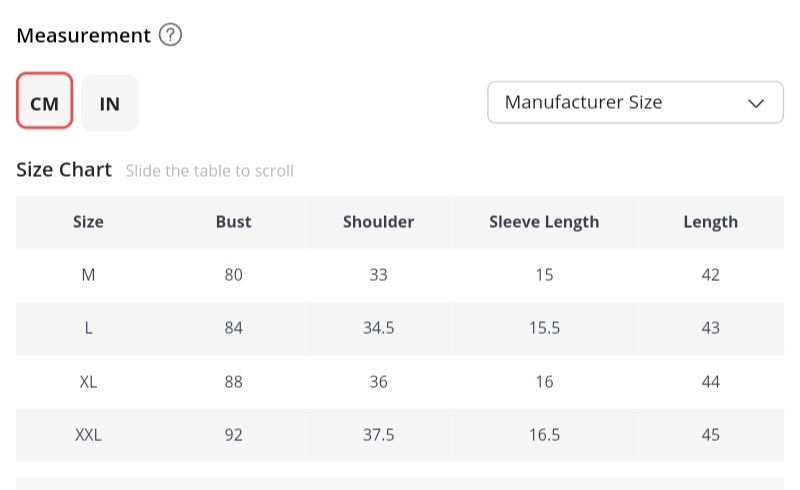Screen dimensions: 800x490
Task: Click the sleeve length value 16
Action: click(x=544, y=382)
